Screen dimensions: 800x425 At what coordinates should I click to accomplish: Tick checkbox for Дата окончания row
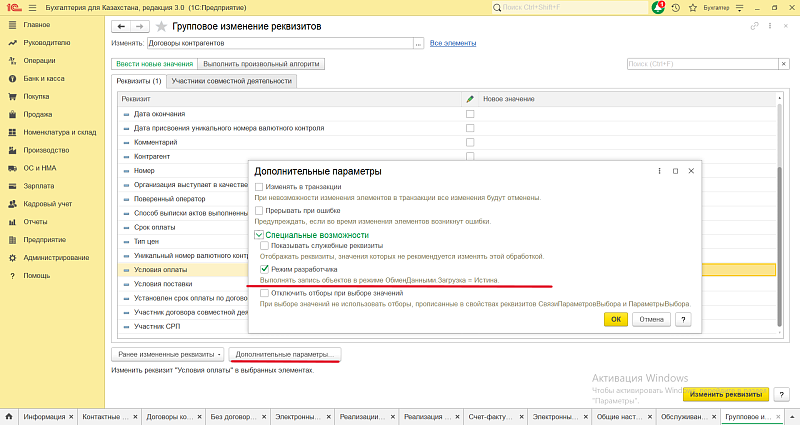(x=470, y=114)
